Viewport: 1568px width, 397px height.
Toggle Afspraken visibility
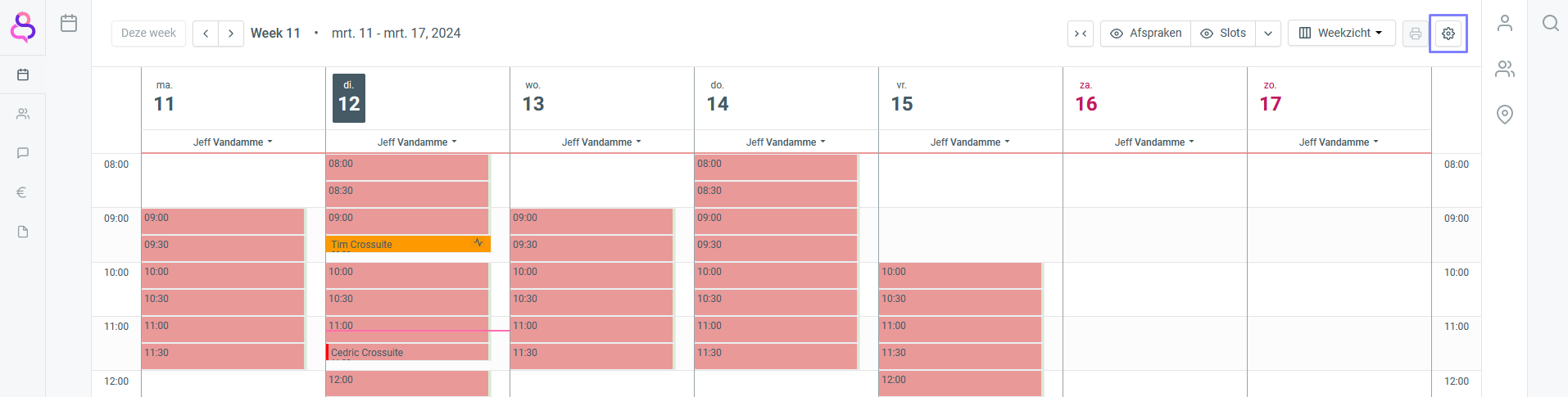pyautogui.click(x=1145, y=34)
